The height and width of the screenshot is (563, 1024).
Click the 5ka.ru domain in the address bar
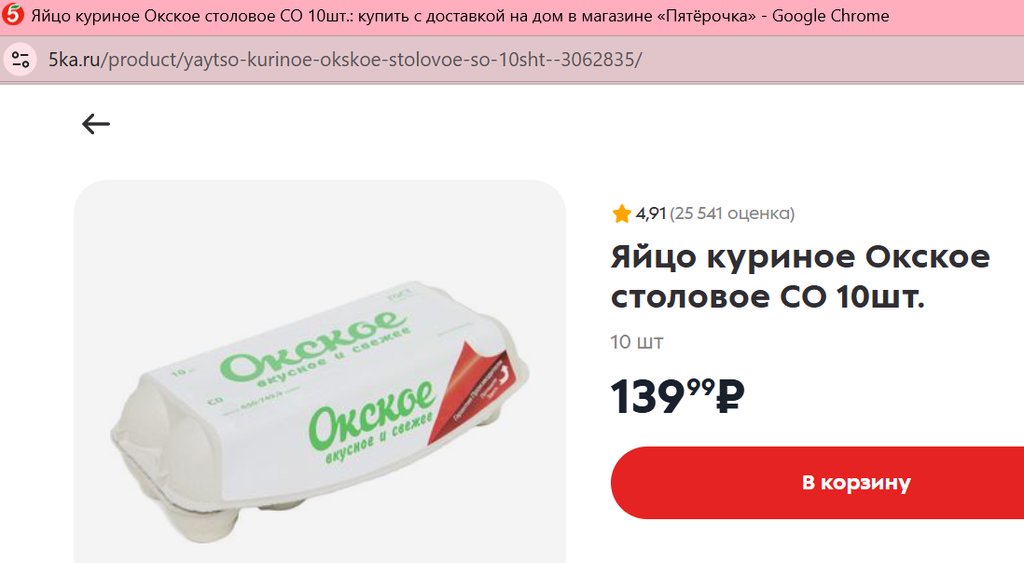tap(74, 60)
